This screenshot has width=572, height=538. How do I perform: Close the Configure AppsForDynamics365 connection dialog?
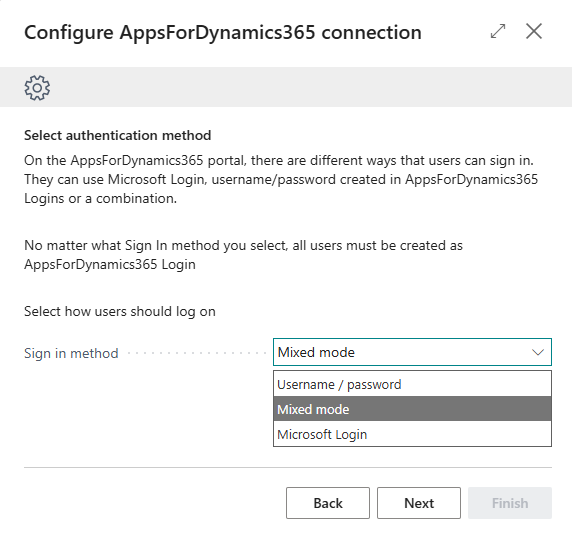click(x=534, y=31)
